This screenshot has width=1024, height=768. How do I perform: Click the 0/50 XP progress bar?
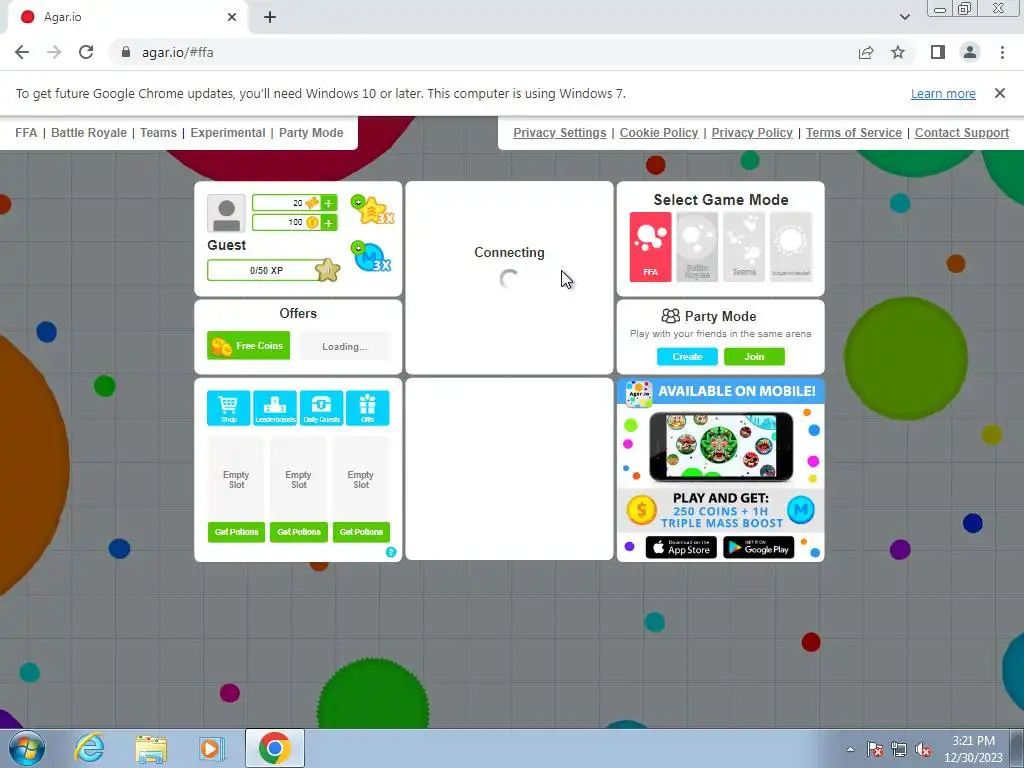point(266,270)
